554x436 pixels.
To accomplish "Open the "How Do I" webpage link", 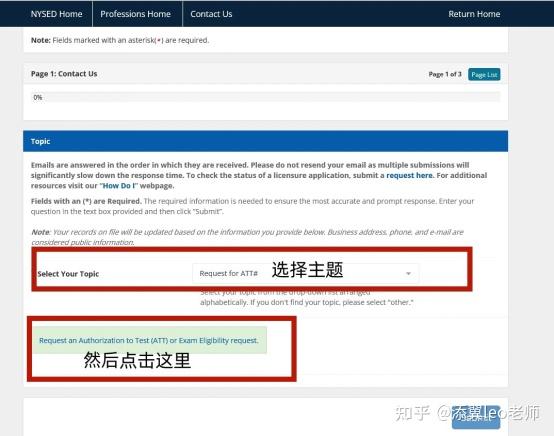I will point(119,186).
